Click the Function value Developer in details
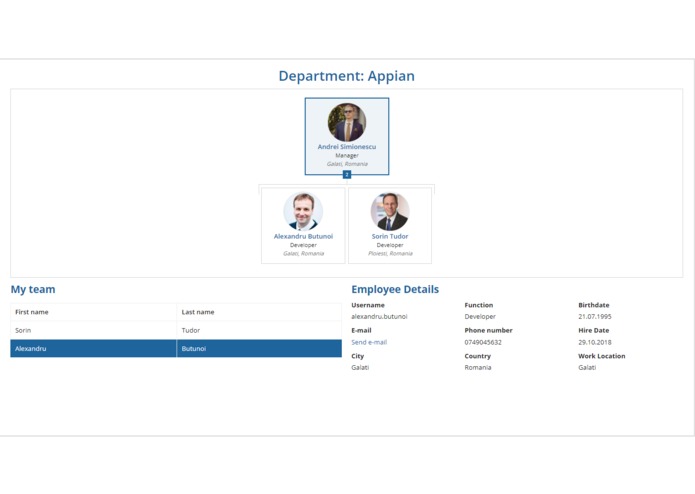The width and height of the screenshot is (695, 494). tap(480, 317)
